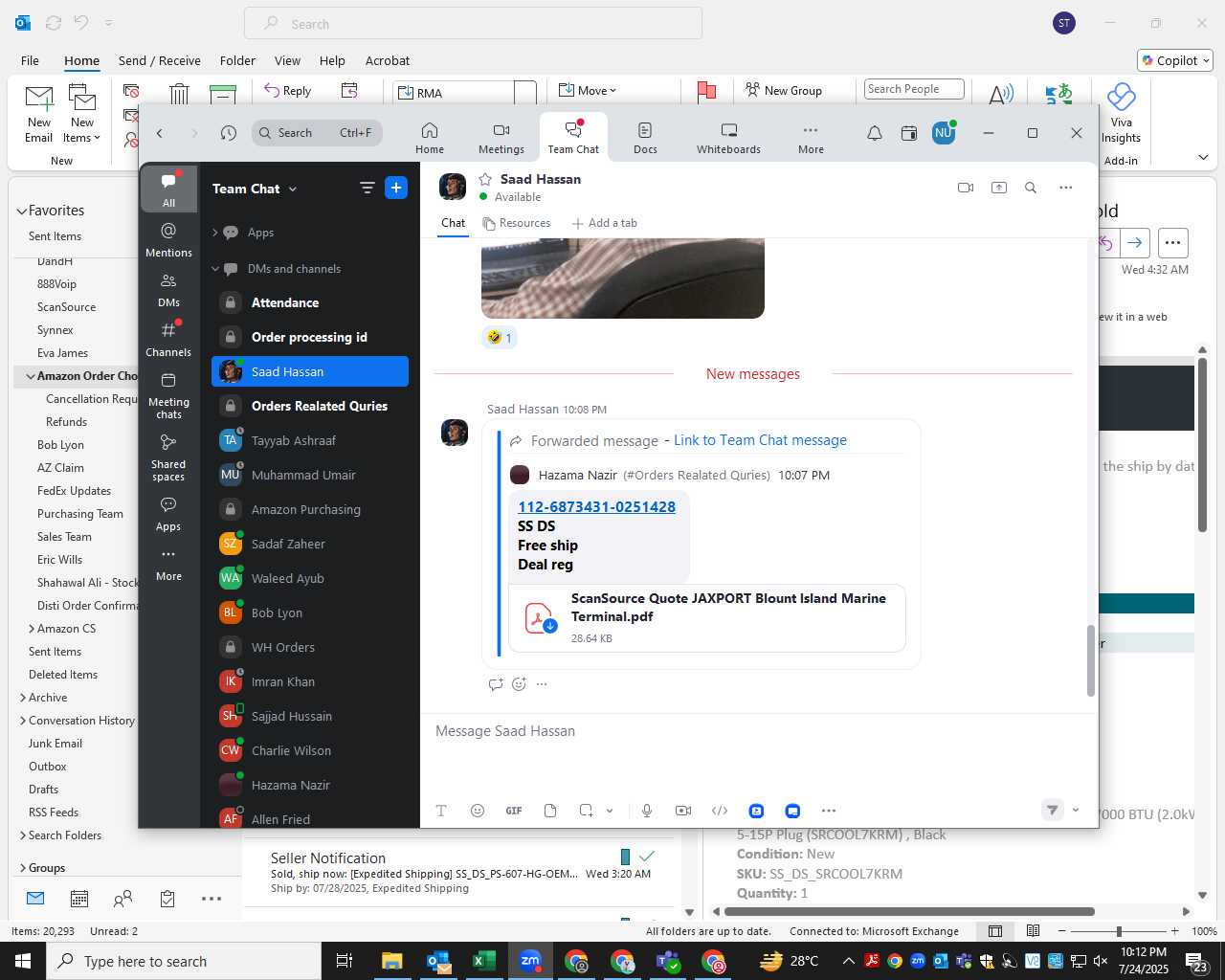Screen dimensions: 1225x980
Task: Open Outlook File menu
Action: (x=30, y=60)
